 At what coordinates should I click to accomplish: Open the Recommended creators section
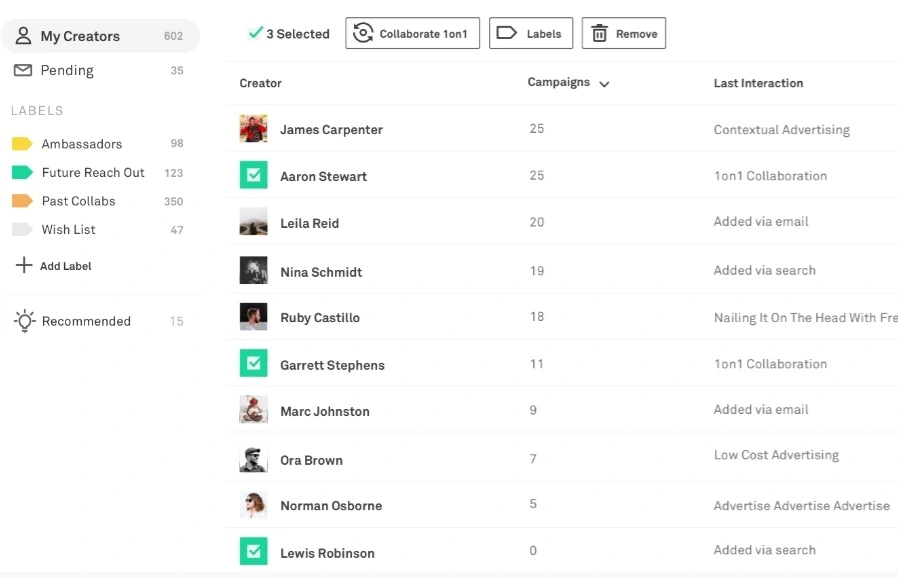click(99, 321)
